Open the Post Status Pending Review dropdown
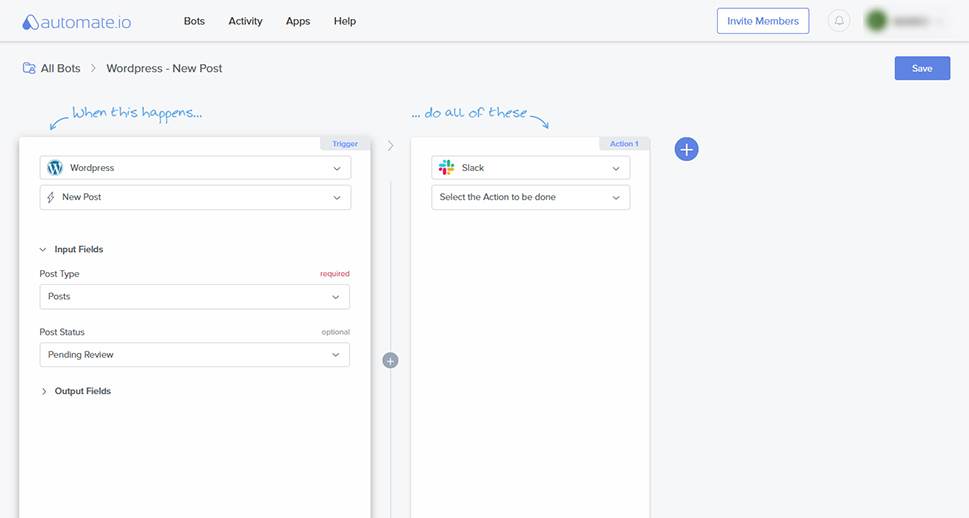This screenshot has width=969, height=518. [x=195, y=355]
